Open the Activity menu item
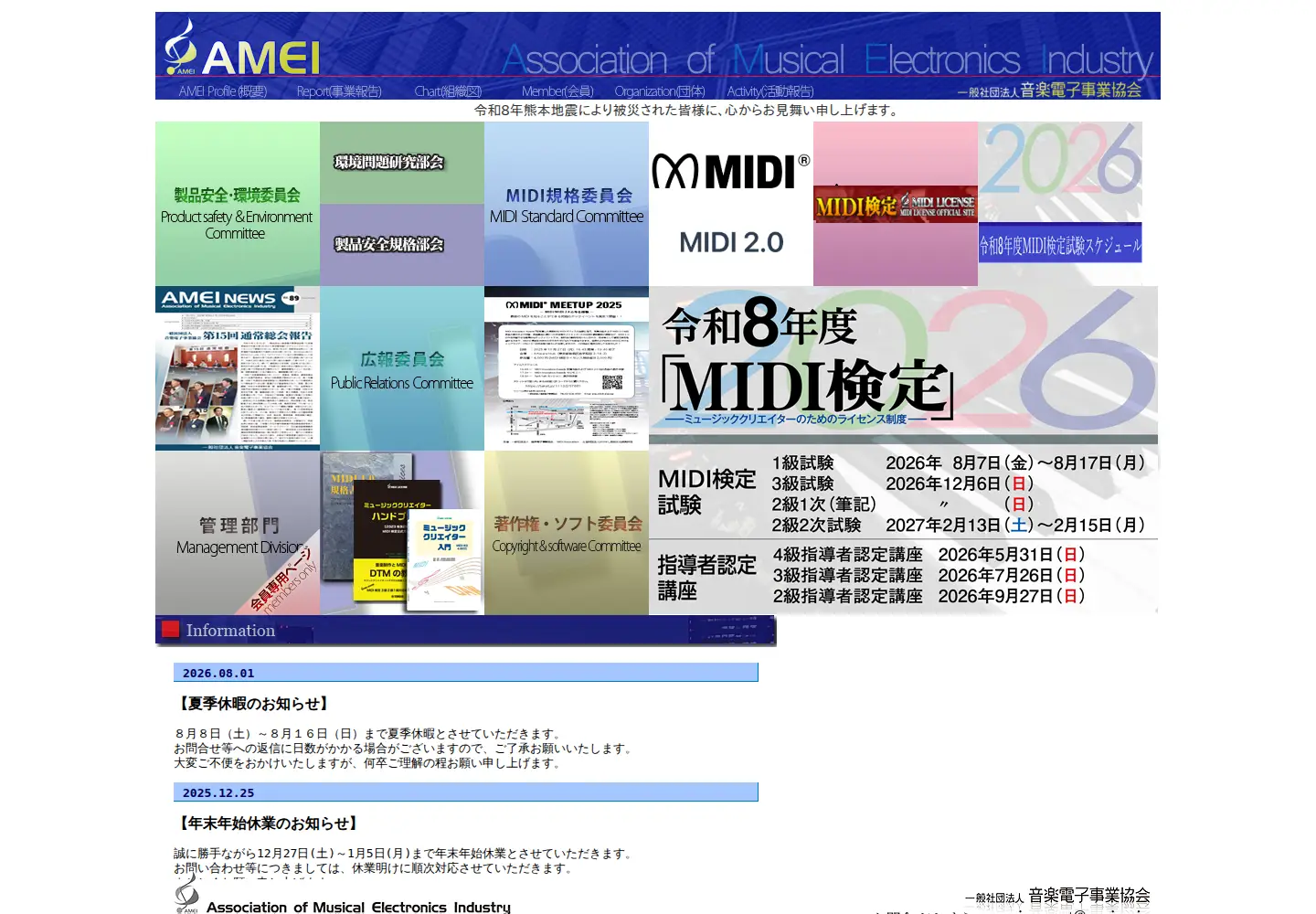 (770, 91)
